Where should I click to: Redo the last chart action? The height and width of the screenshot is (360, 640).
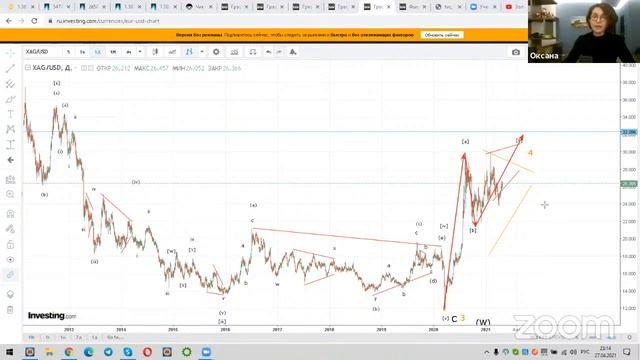279,52
